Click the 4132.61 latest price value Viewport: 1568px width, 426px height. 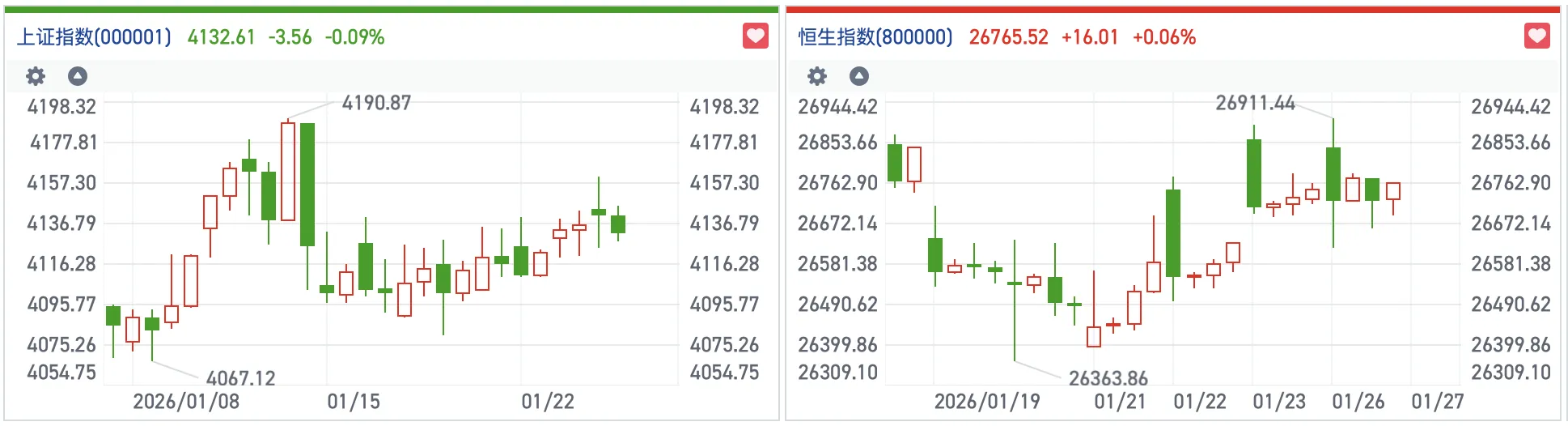coord(221,37)
